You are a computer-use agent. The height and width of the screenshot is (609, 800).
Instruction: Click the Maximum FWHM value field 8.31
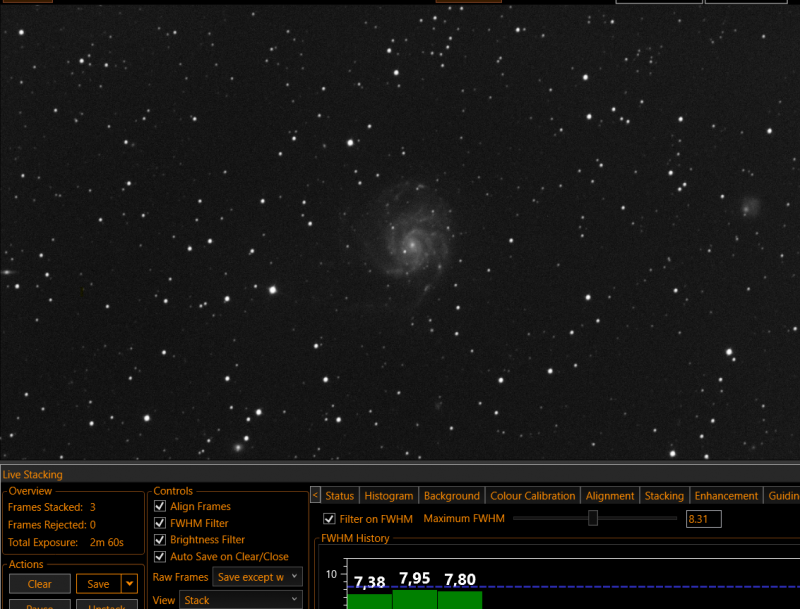click(704, 519)
